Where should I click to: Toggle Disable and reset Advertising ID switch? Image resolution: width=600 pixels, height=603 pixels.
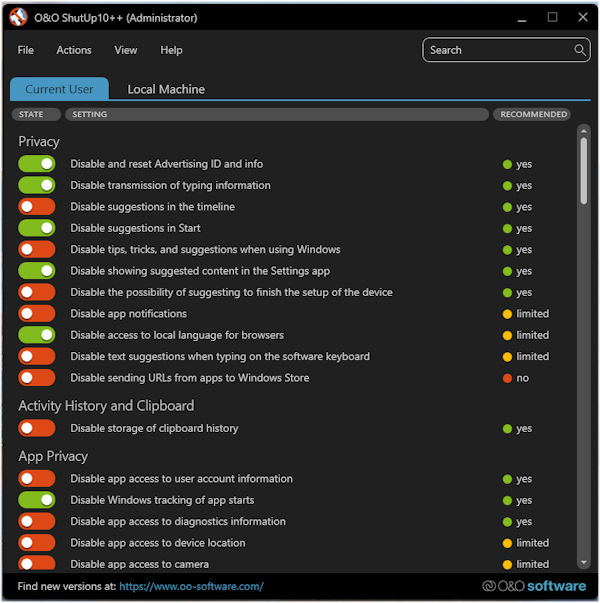37,164
